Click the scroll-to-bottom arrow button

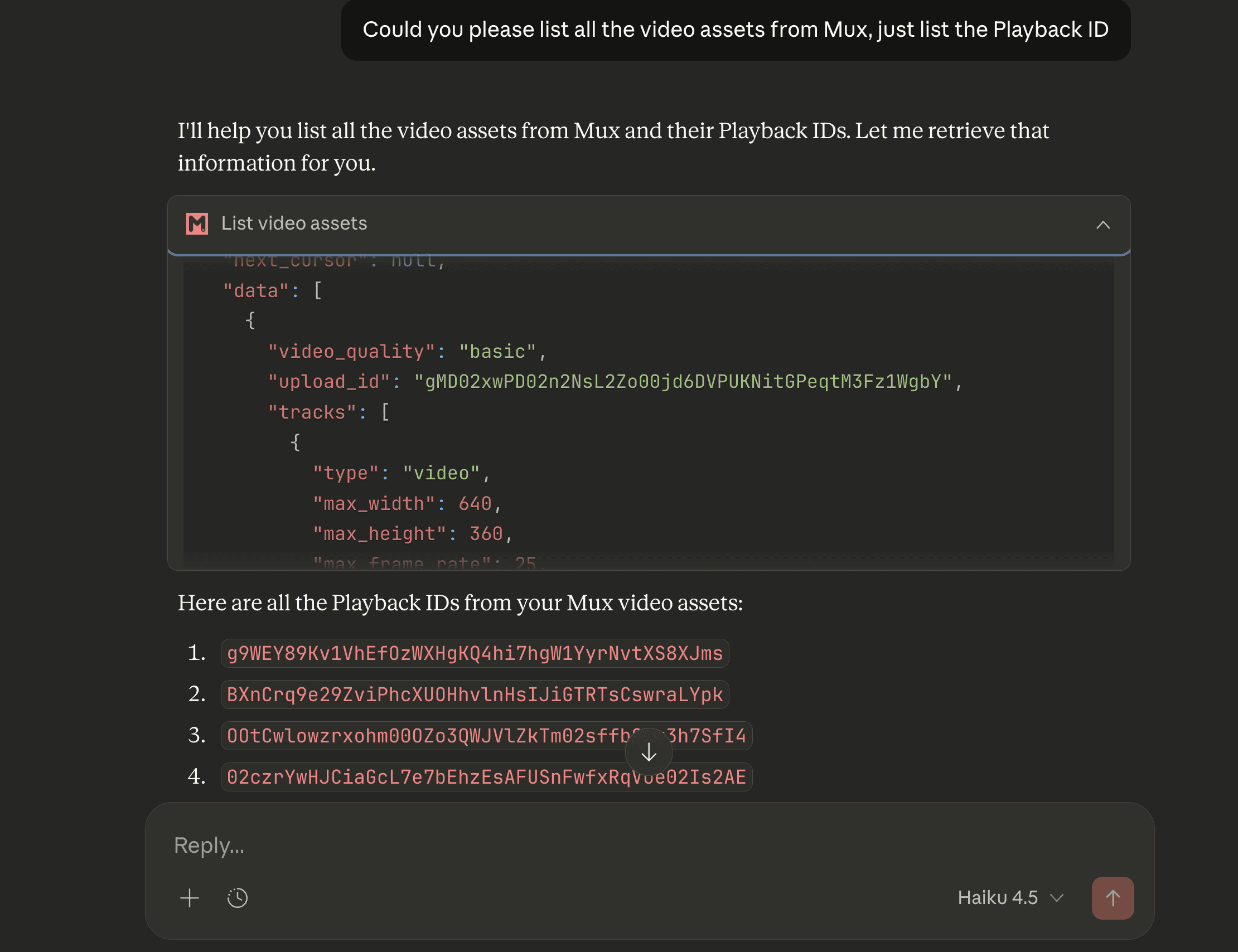[649, 752]
